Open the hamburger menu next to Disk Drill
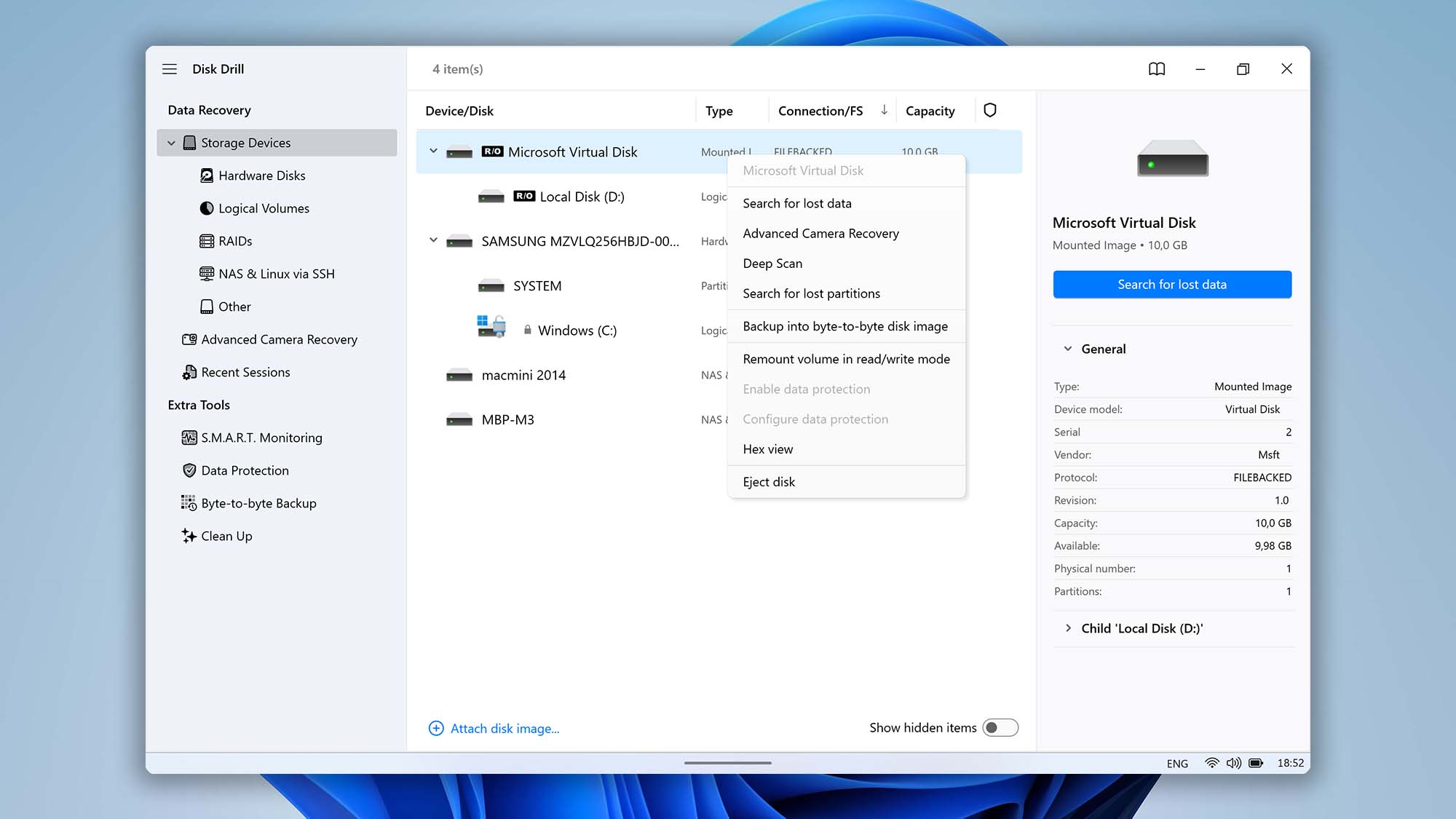 [170, 69]
